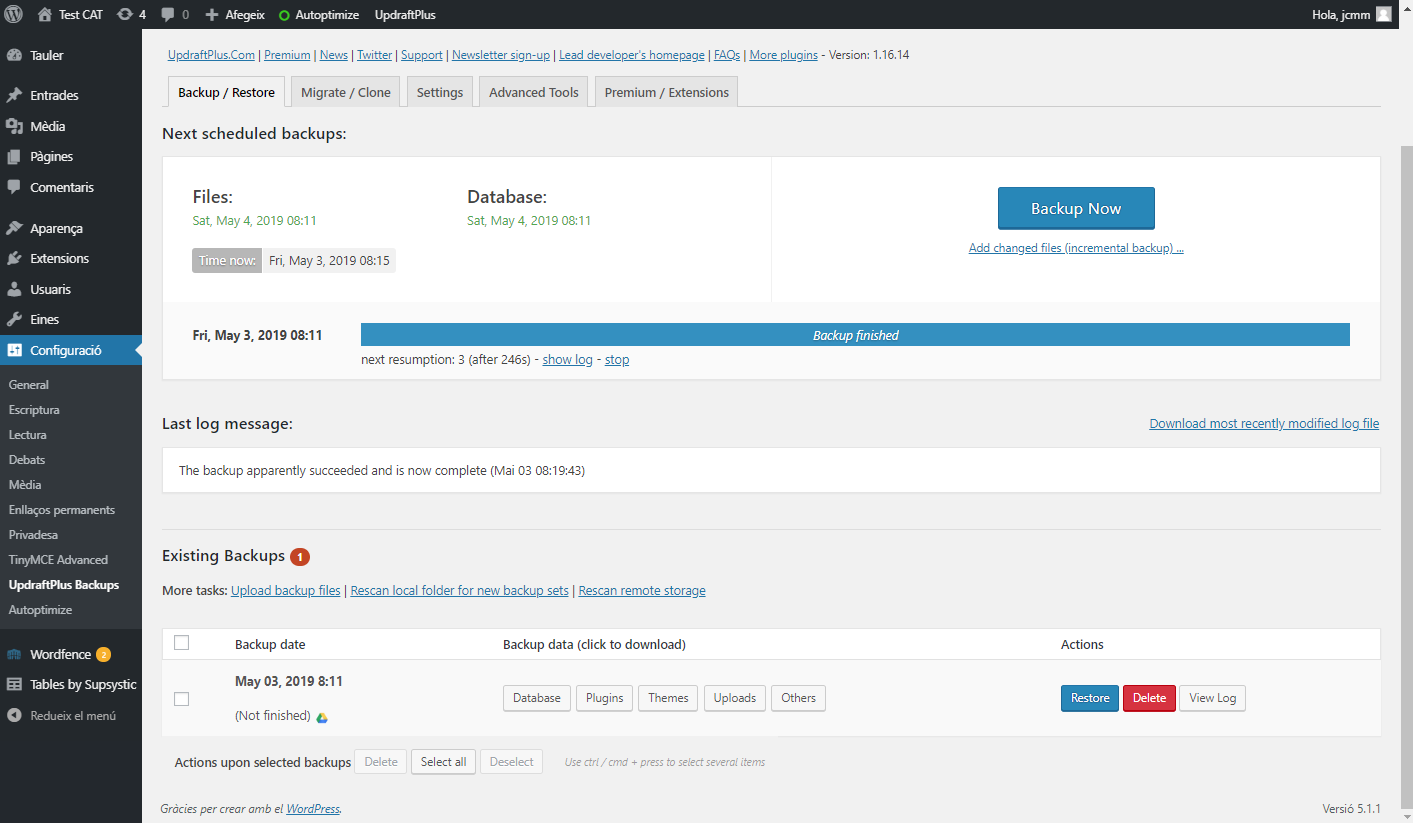Click the Wordfence notification badge
The image size is (1413, 823).
[x=103, y=655]
